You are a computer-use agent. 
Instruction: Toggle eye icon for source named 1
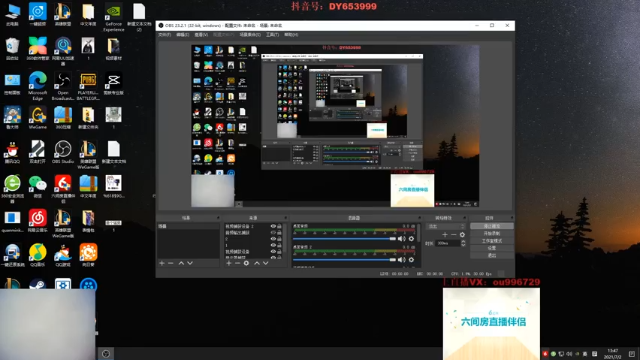click(x=273, y=245)
